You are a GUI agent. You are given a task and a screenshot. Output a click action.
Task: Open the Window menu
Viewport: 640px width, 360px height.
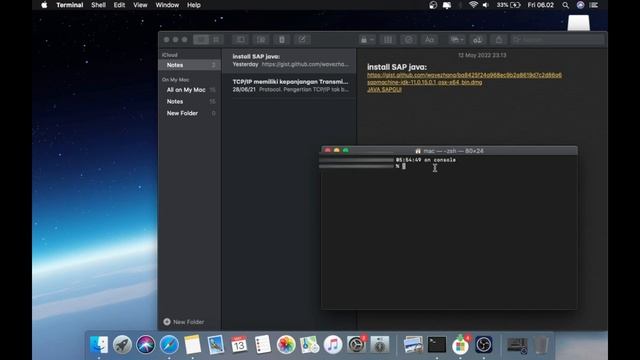coord(167,5)
